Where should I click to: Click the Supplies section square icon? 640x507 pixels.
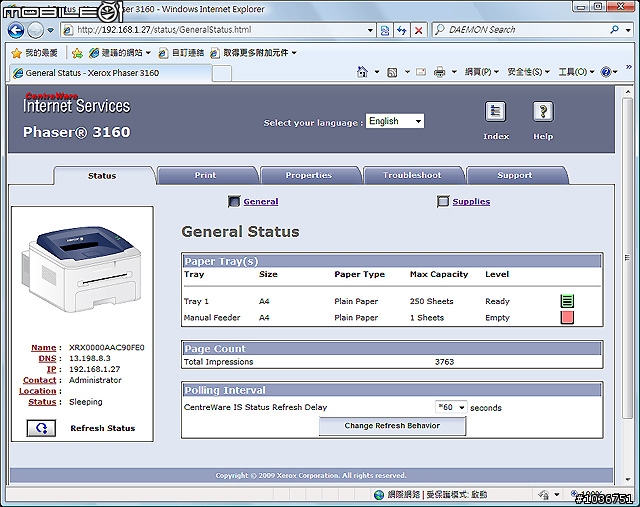pyautogui.click(x=443, y=201)
